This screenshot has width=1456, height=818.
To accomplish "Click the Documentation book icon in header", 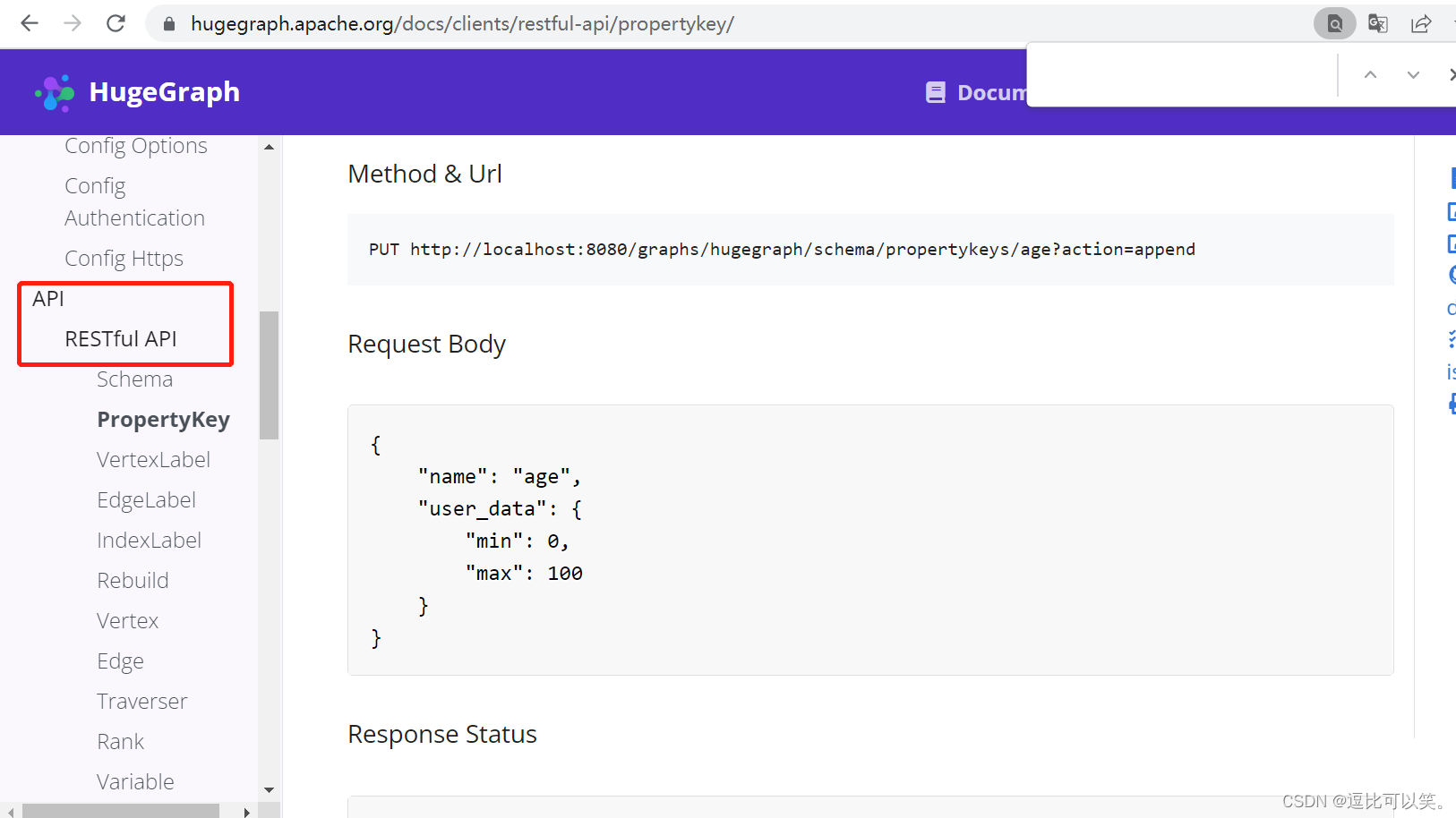I will click(936, 91).
